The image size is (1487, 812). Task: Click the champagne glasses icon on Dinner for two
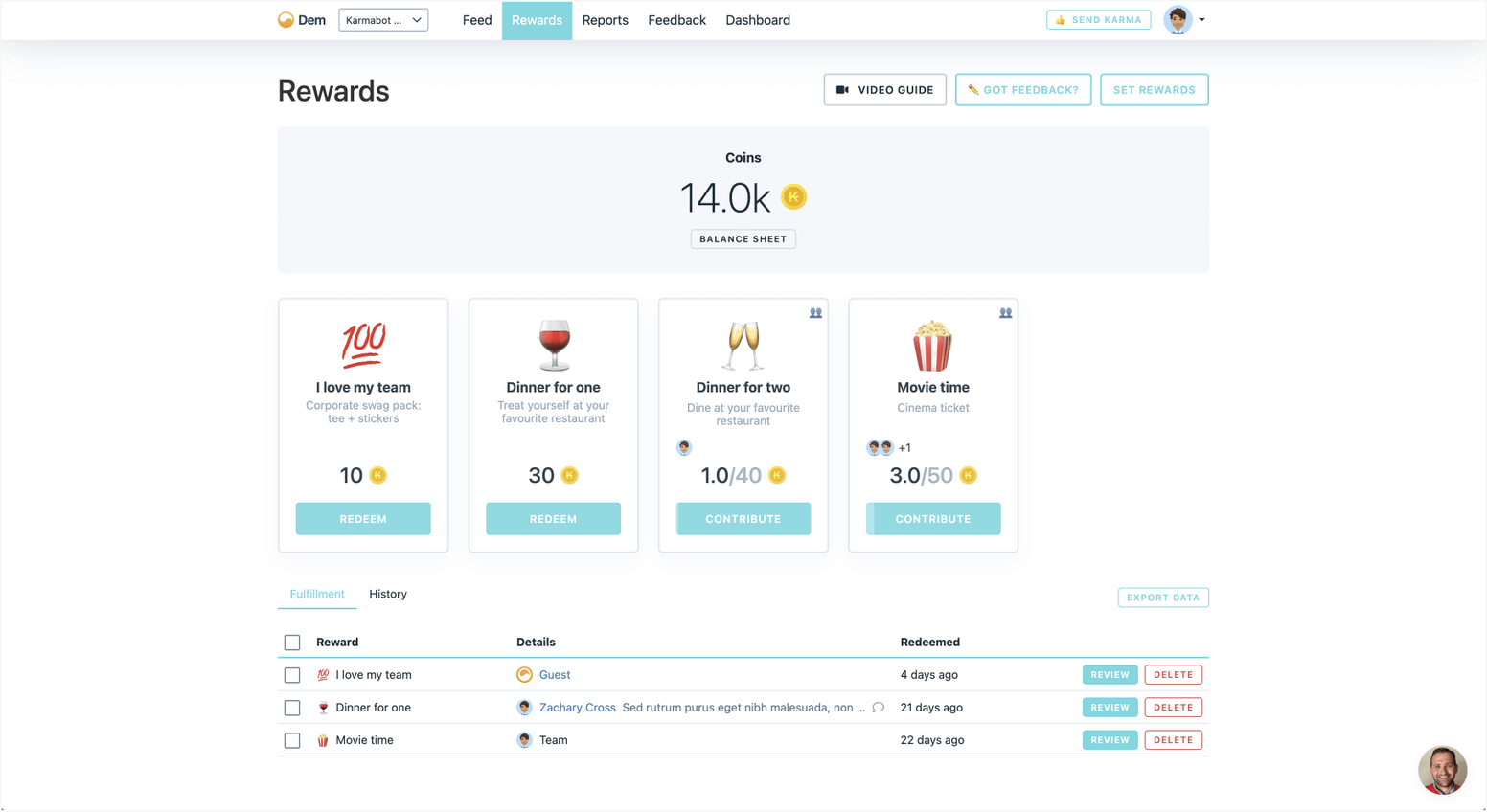743,346
